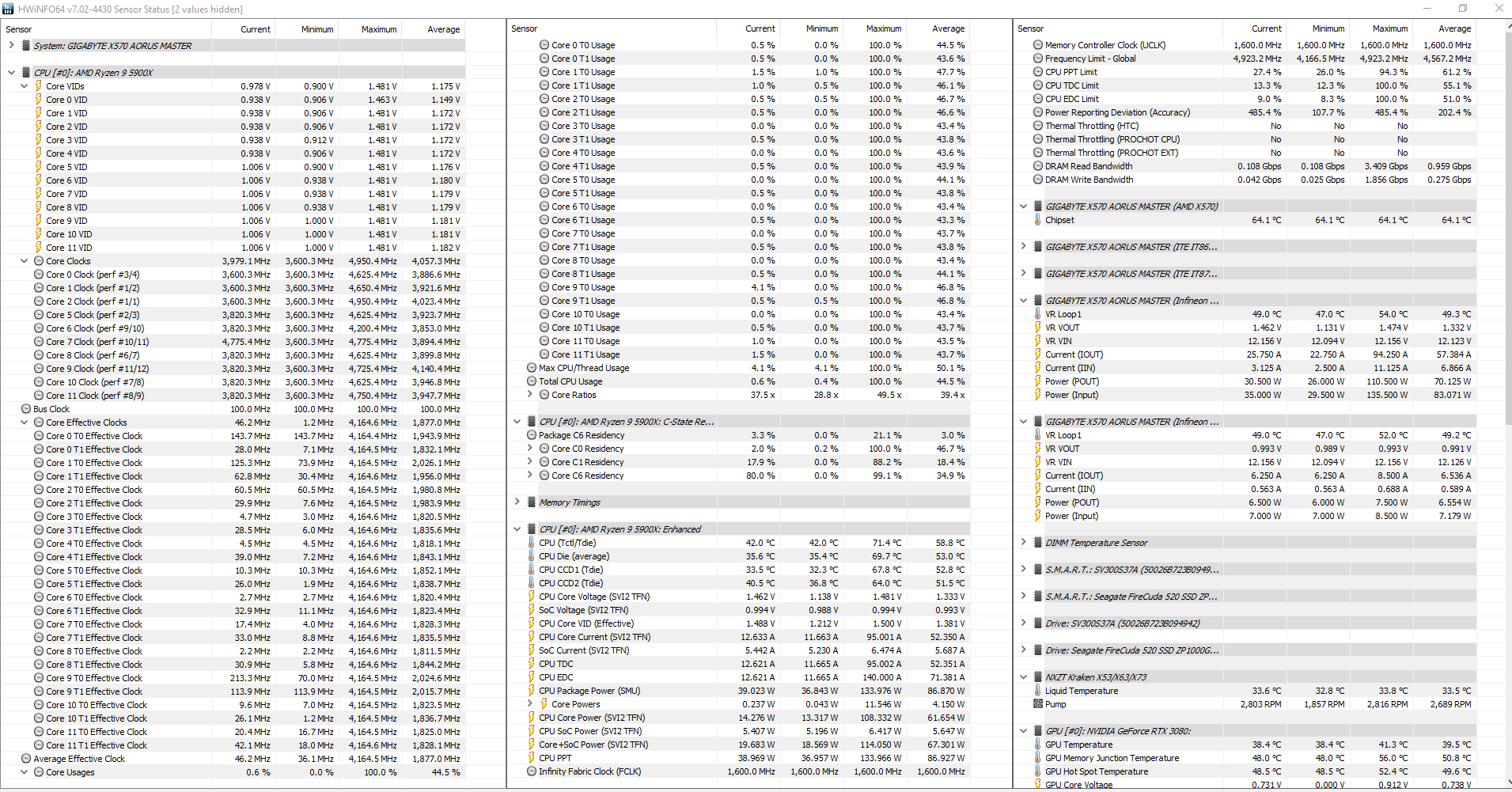Click the Power Reporting Deviation (Accuracy) label

pyautogui.click(x=1117, y=112)
